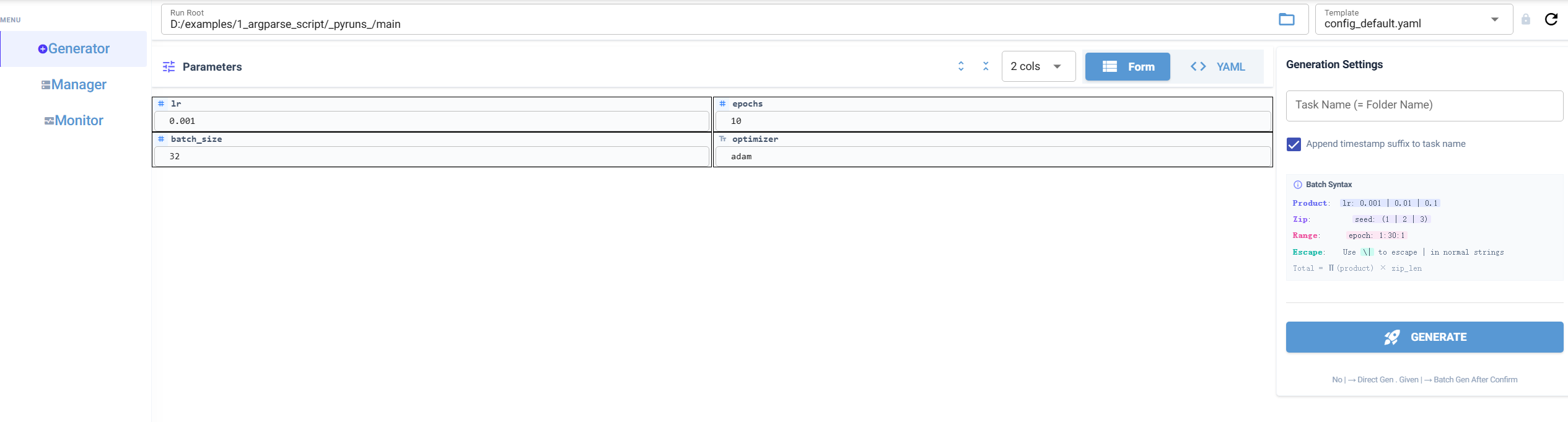
Task: Uncheck Append timestamp suffix checkbox
Action: [x=1294, y=144]
